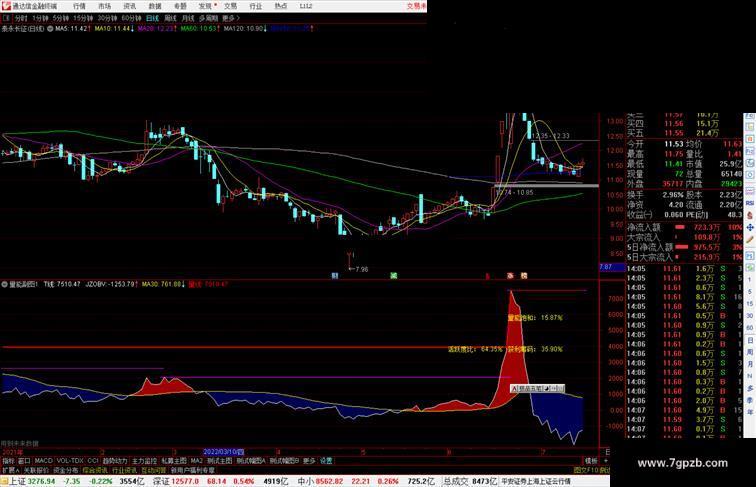
Task: Click the sidebar 30 minute shortcut
Action: coord(750,316)
